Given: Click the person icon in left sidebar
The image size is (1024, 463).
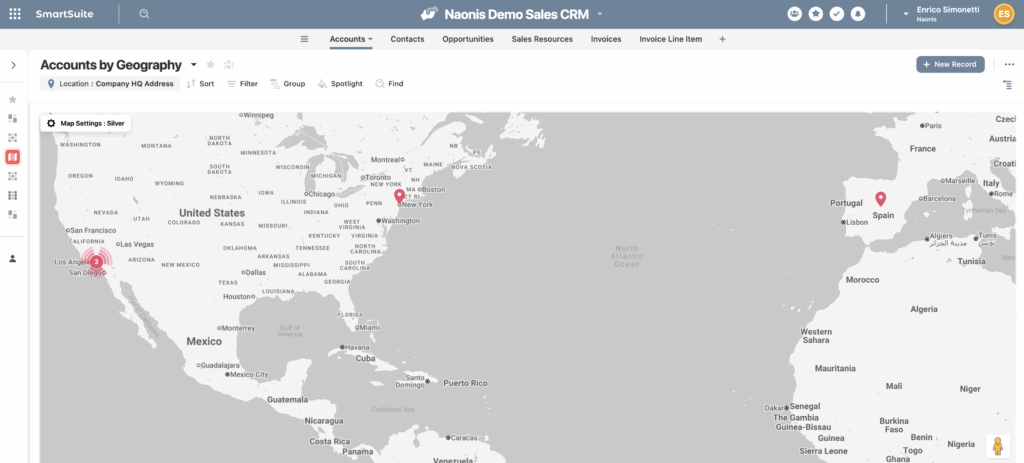Looking at the screenshot, I should point(13,258).
